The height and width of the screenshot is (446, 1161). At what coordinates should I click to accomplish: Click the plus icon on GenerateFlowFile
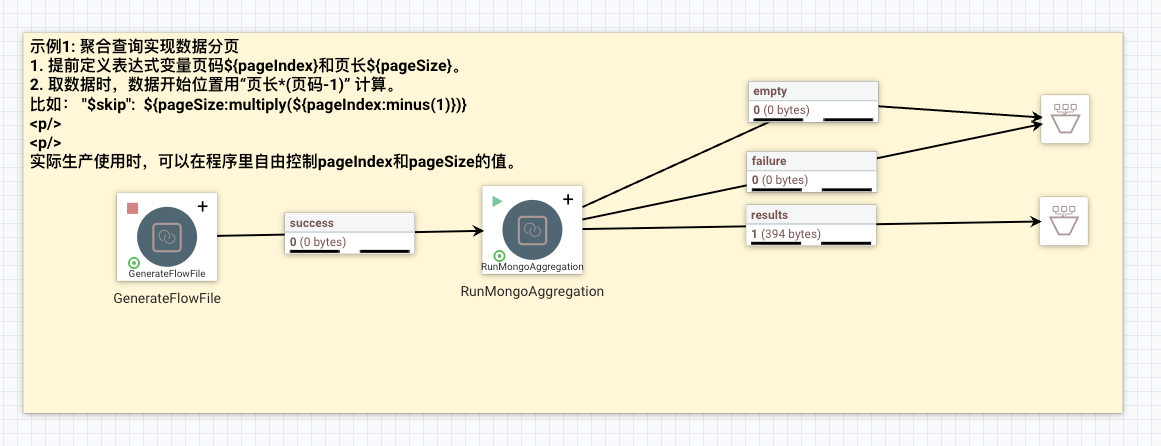pos(202,206)
